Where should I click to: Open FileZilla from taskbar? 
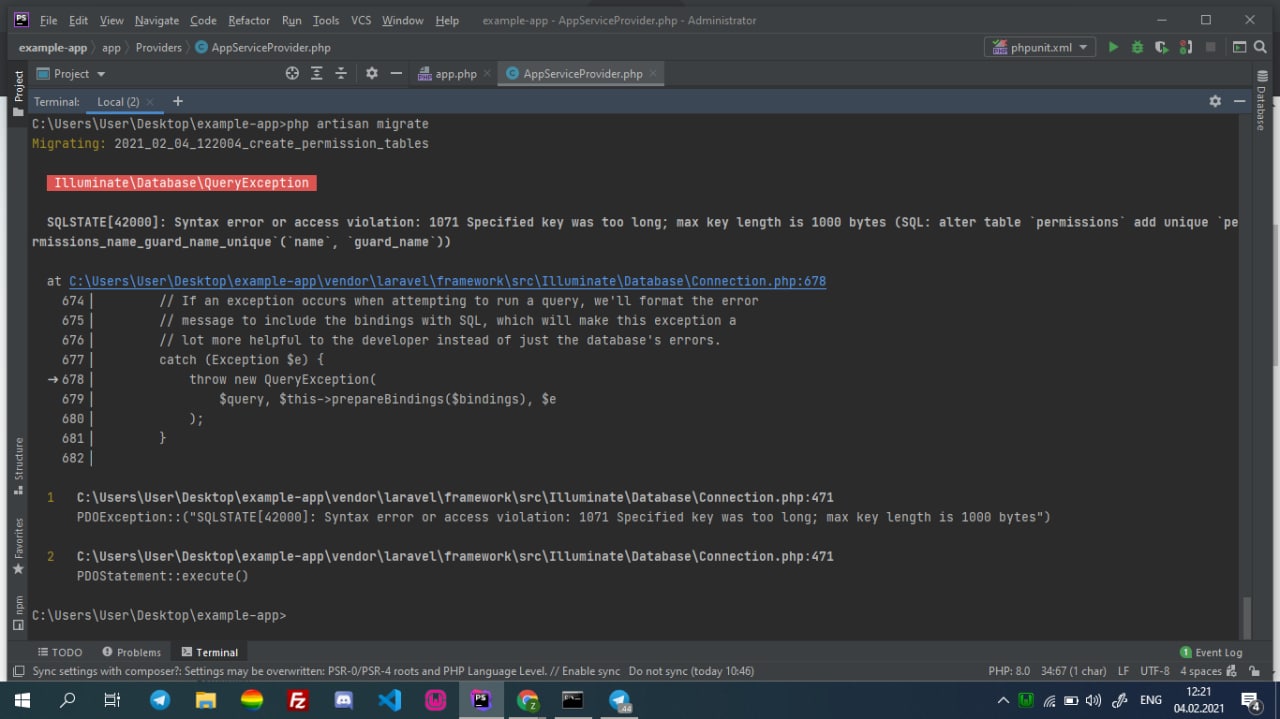(297, 700)
